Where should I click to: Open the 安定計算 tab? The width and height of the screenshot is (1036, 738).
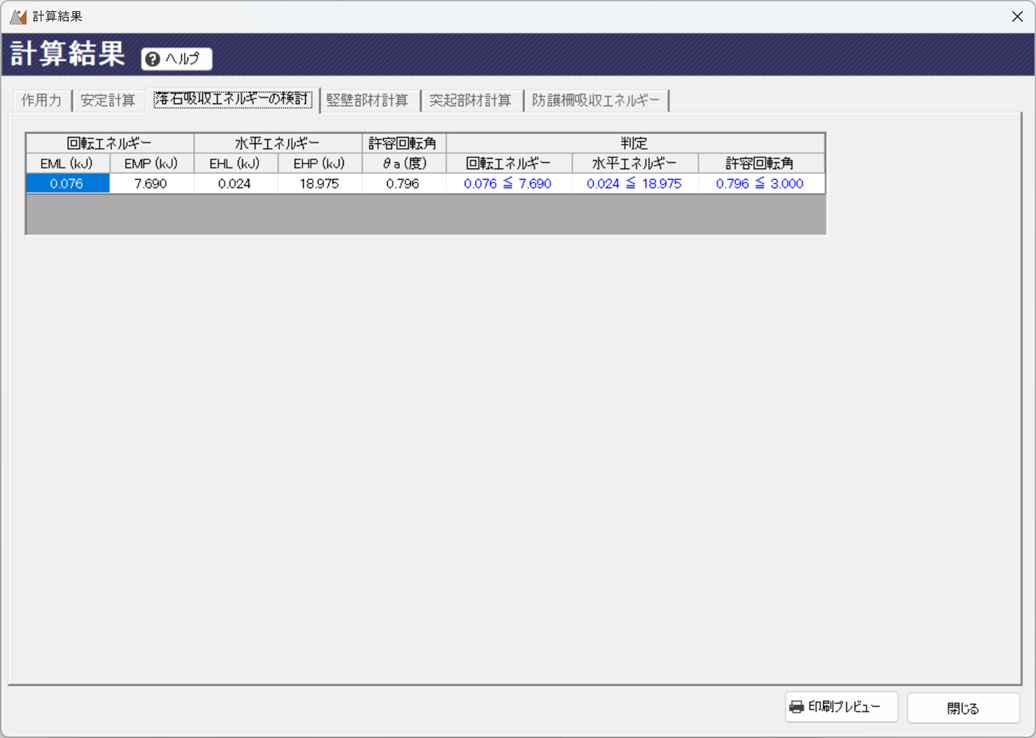point(108,100)
